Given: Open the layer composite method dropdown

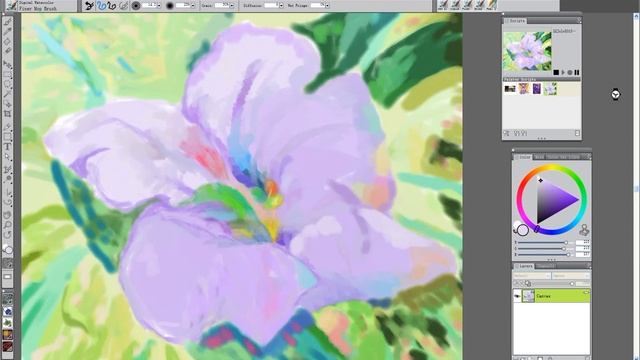Looking at the screenshot, I should coord(532,276).
